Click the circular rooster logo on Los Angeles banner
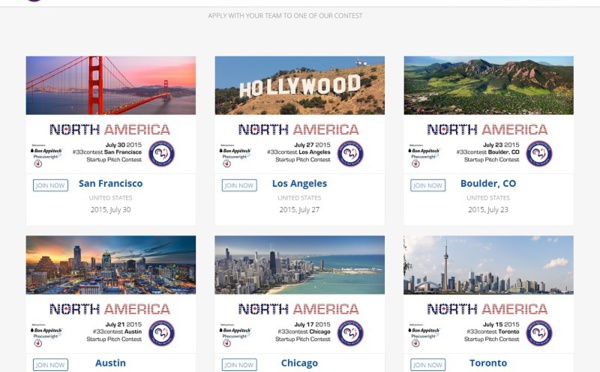 point(350,153)
